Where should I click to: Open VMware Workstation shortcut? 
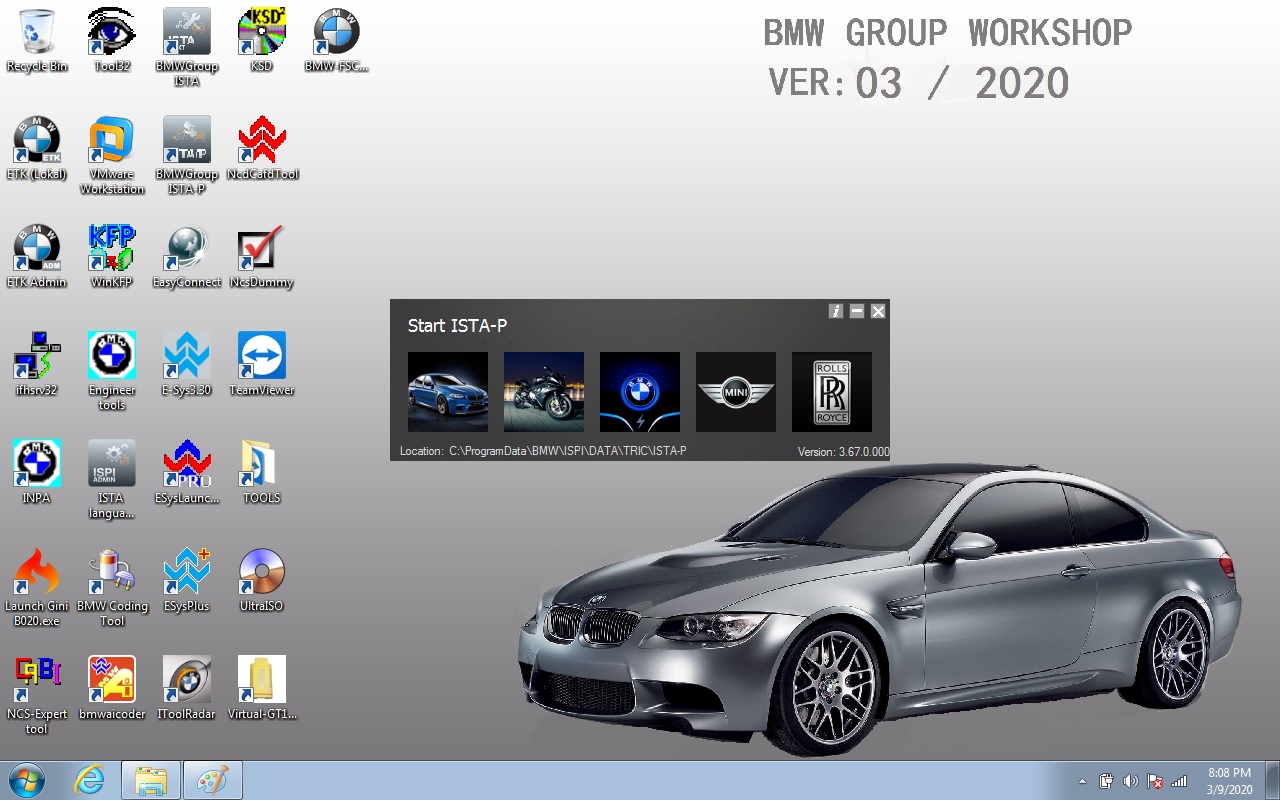click(112, 155)
